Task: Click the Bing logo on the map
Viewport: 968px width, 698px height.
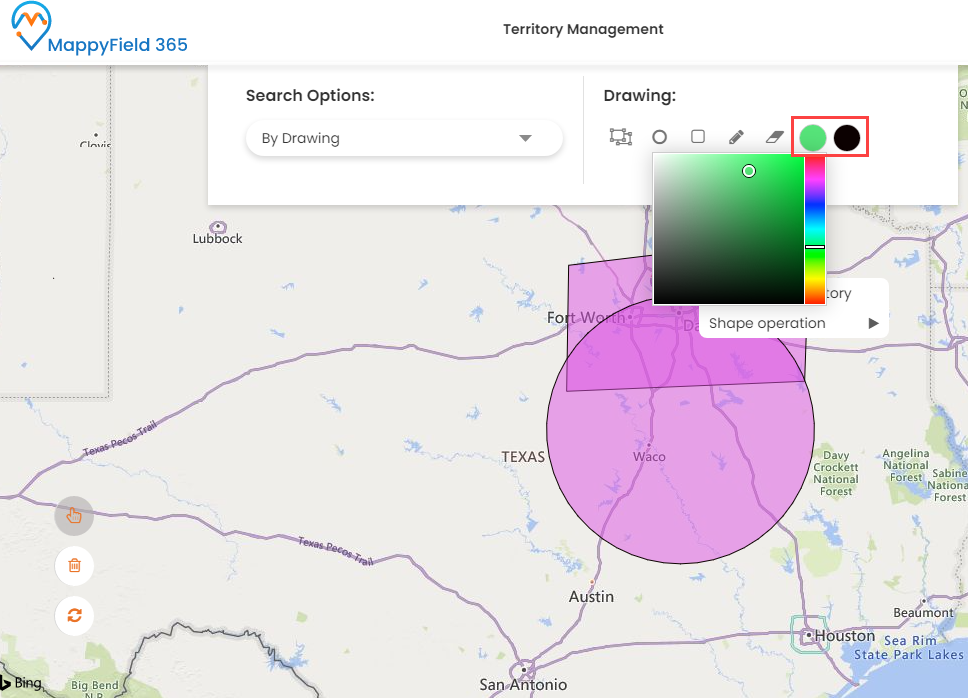Action: [22, 683]
